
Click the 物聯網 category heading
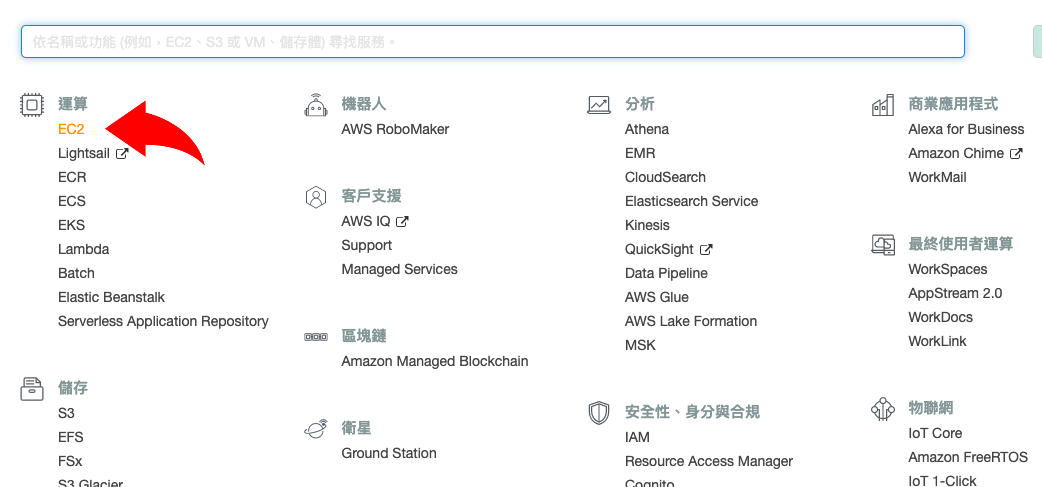931,408
